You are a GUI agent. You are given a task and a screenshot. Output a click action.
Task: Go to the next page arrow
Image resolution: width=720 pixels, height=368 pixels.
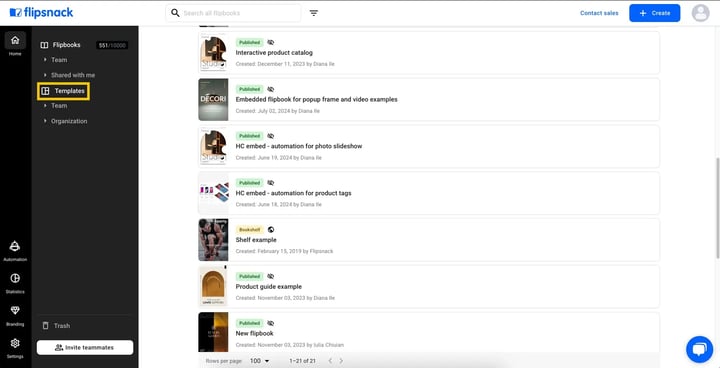click(341, 361)
